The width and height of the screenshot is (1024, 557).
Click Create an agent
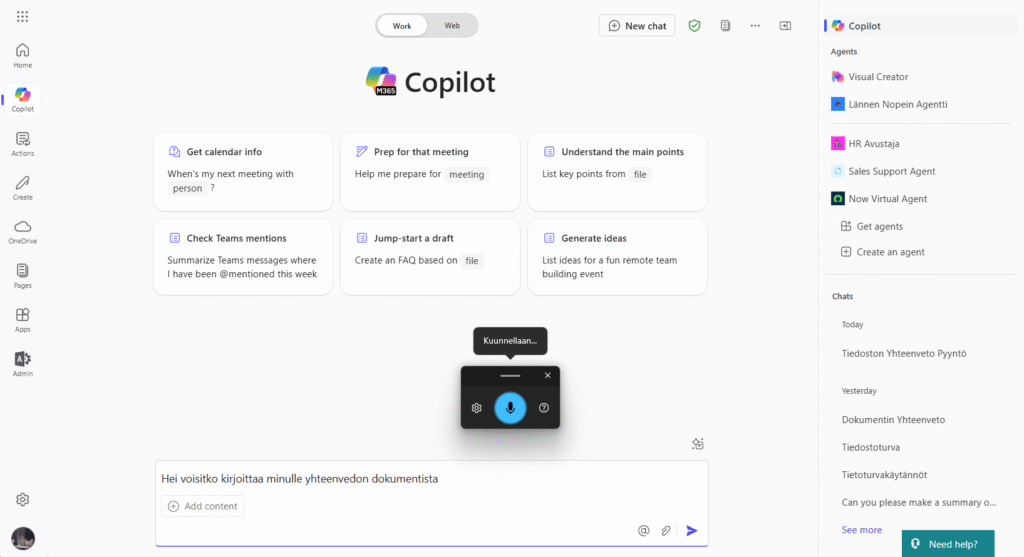click(x=882, y=252)
